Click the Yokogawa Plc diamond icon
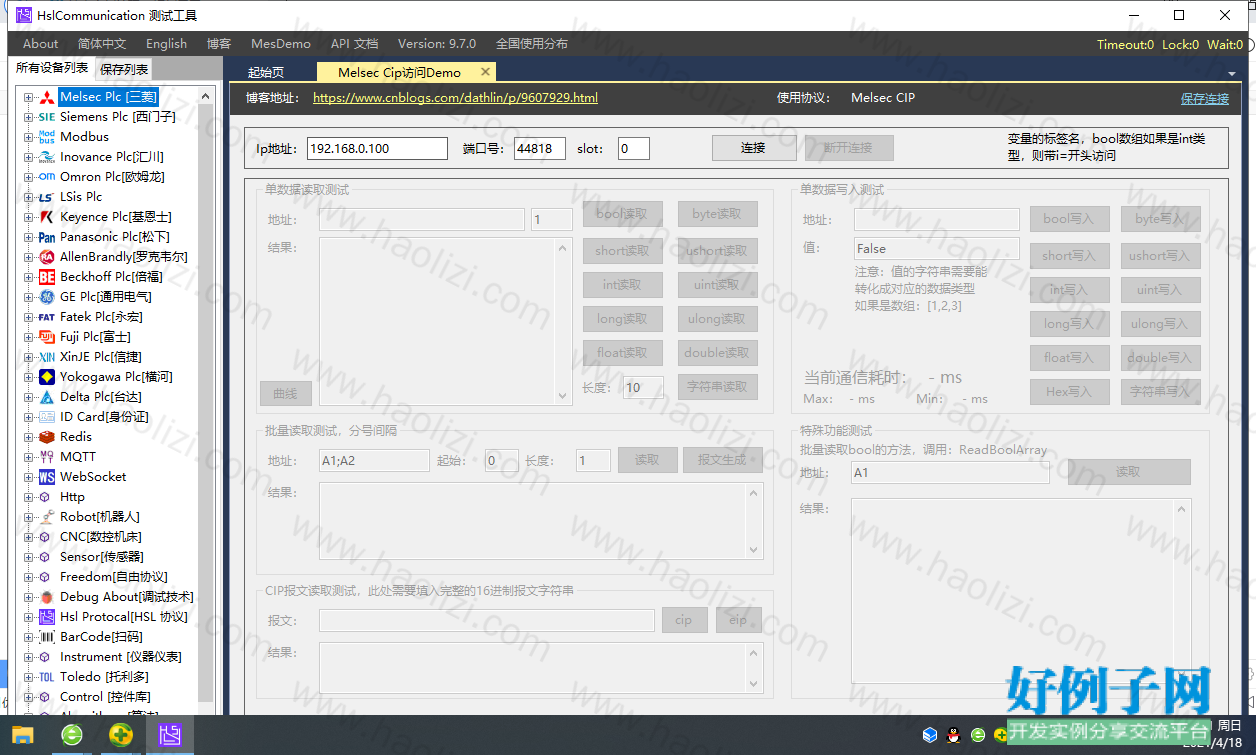 click(46, 377)
